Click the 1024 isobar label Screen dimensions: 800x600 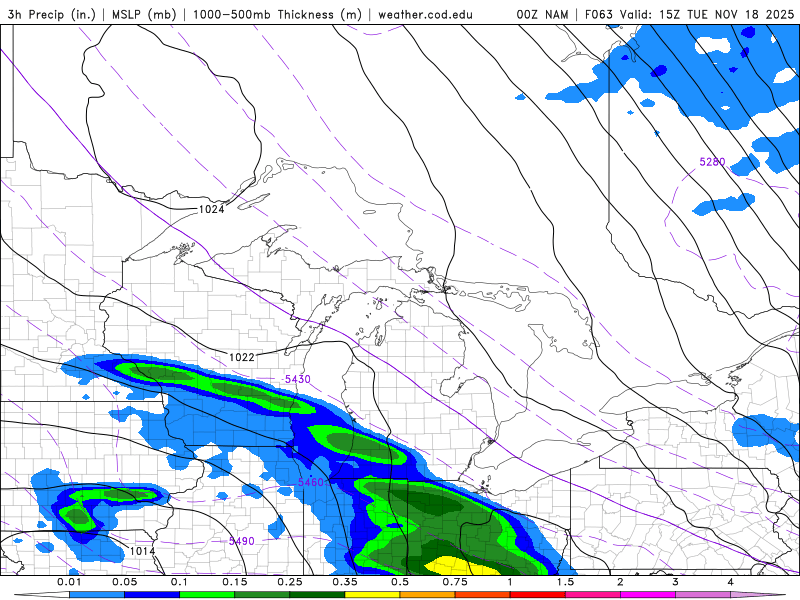point(211,209)
